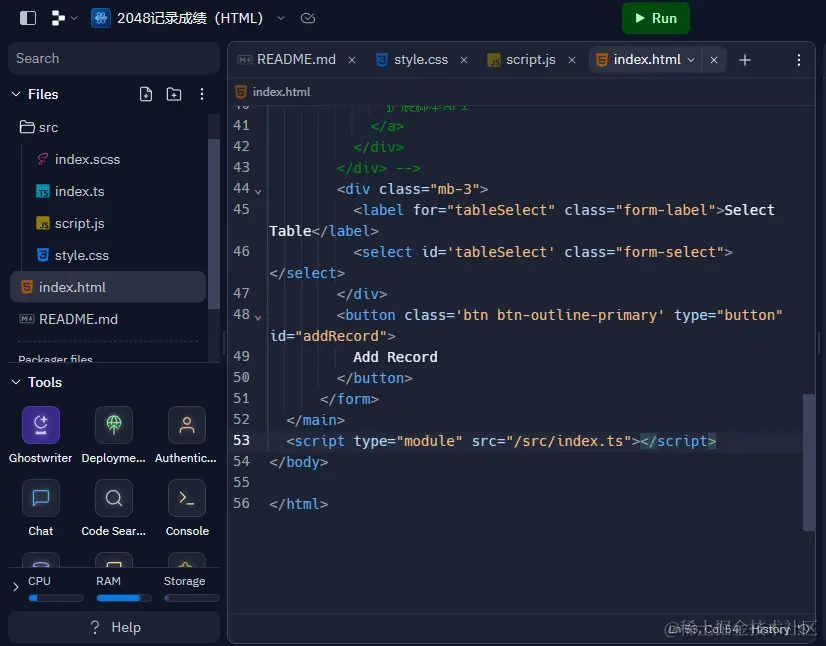Fold code at line 48
Image resolution: width=826 pixels, height=646 pixels.
click(258, 318)
